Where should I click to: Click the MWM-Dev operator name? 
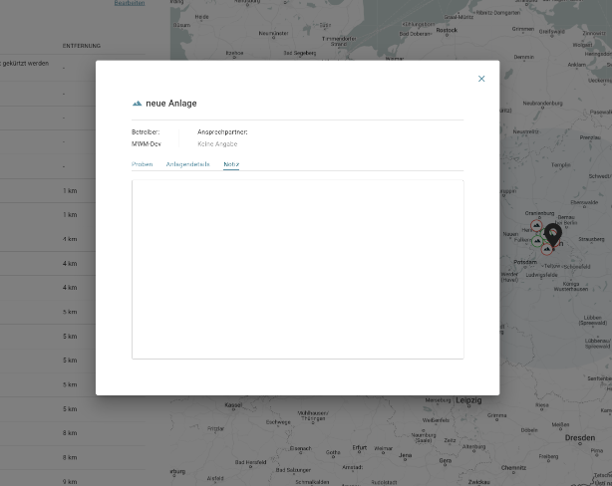[x=146, y=144]
